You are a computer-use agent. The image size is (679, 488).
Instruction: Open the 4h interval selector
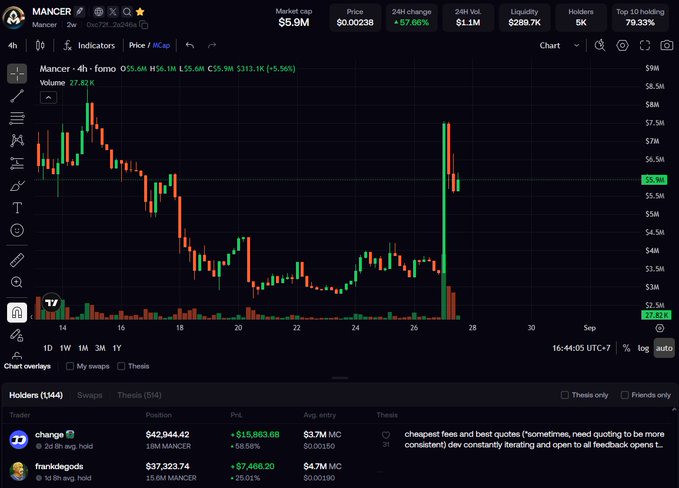tap(13, 45)
